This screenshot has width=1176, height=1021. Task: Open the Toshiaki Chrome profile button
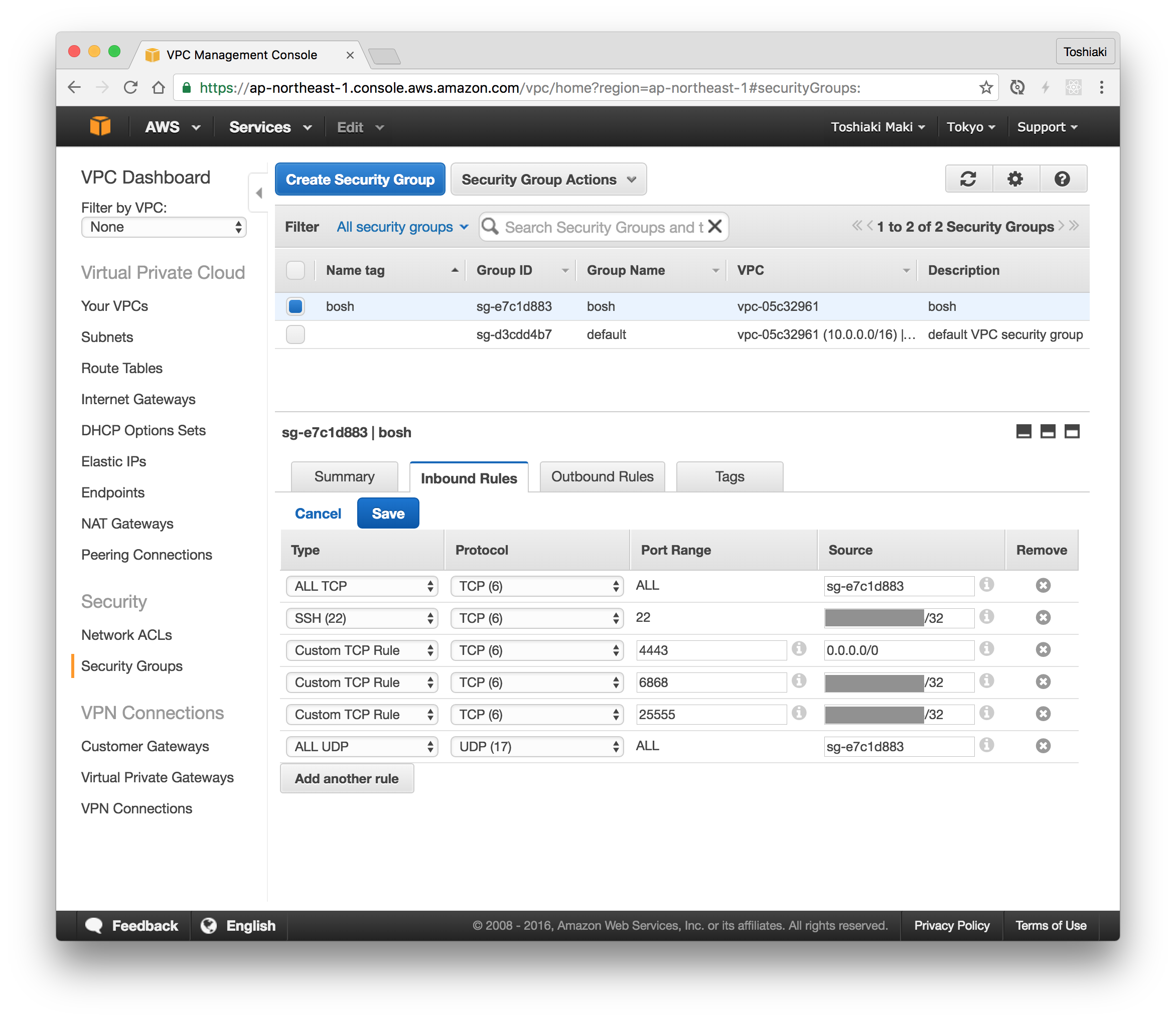[x=1084, y=52]
